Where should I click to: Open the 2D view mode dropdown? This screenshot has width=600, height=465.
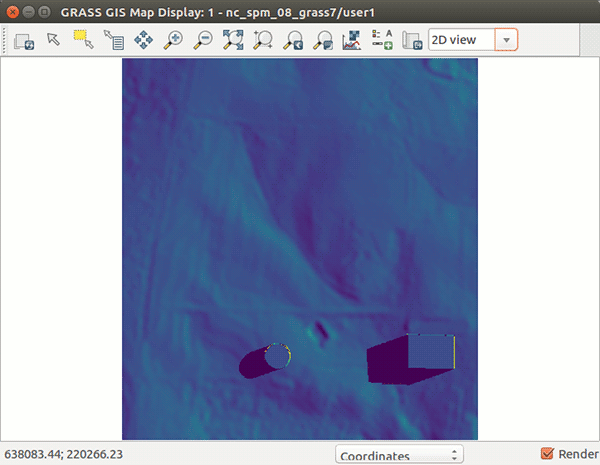click(x=461, y=40)
